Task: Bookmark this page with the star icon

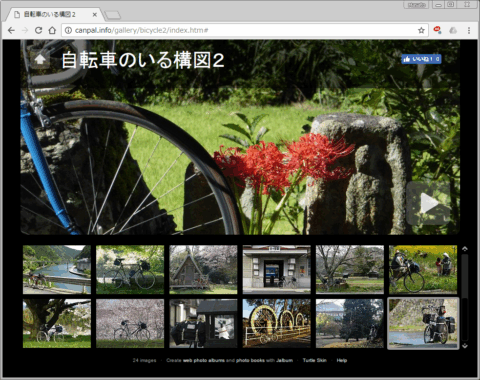Action: pyautogui.click(x=421, y=30)
